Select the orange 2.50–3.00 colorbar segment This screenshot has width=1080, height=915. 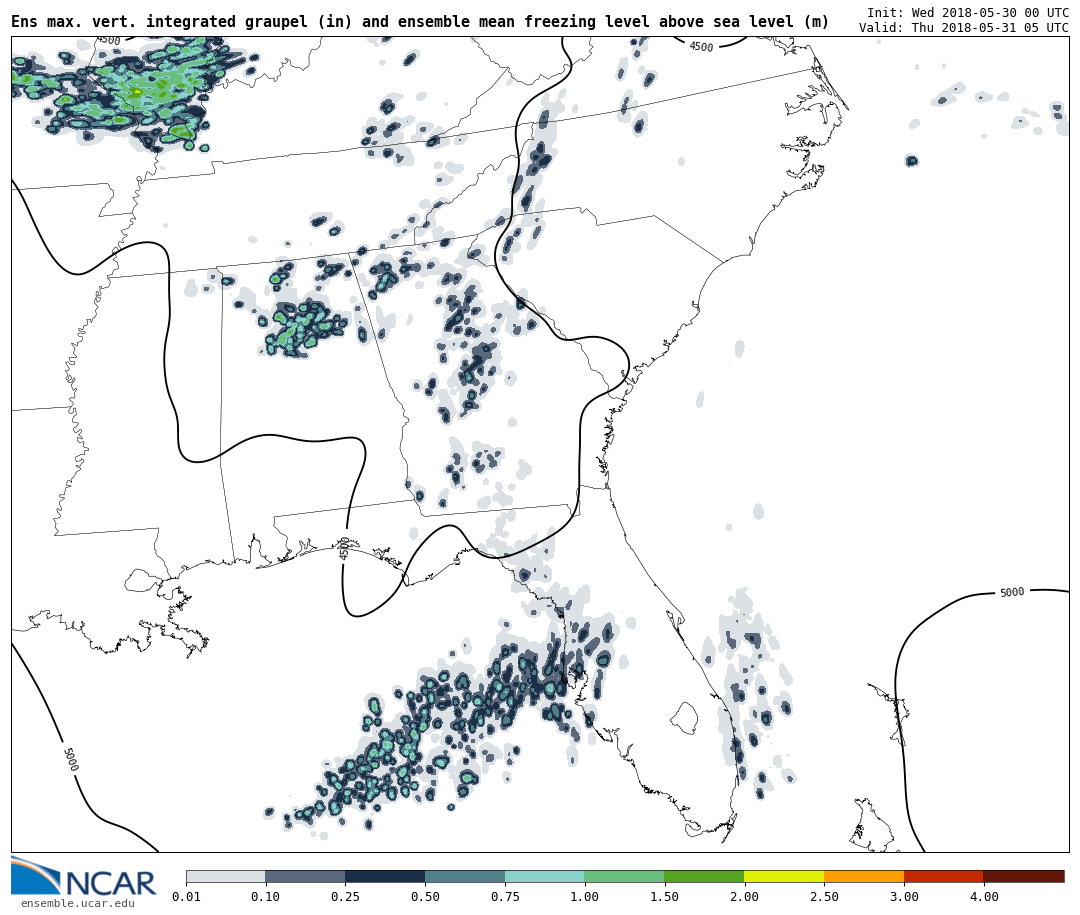(x=864, y=876)
